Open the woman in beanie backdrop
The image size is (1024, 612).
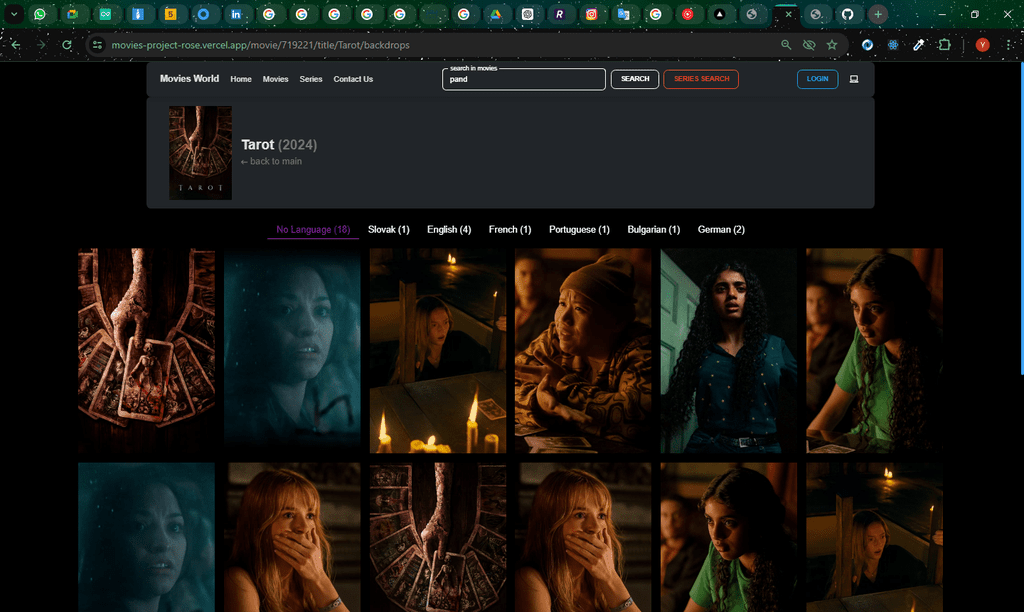[583, 351]
